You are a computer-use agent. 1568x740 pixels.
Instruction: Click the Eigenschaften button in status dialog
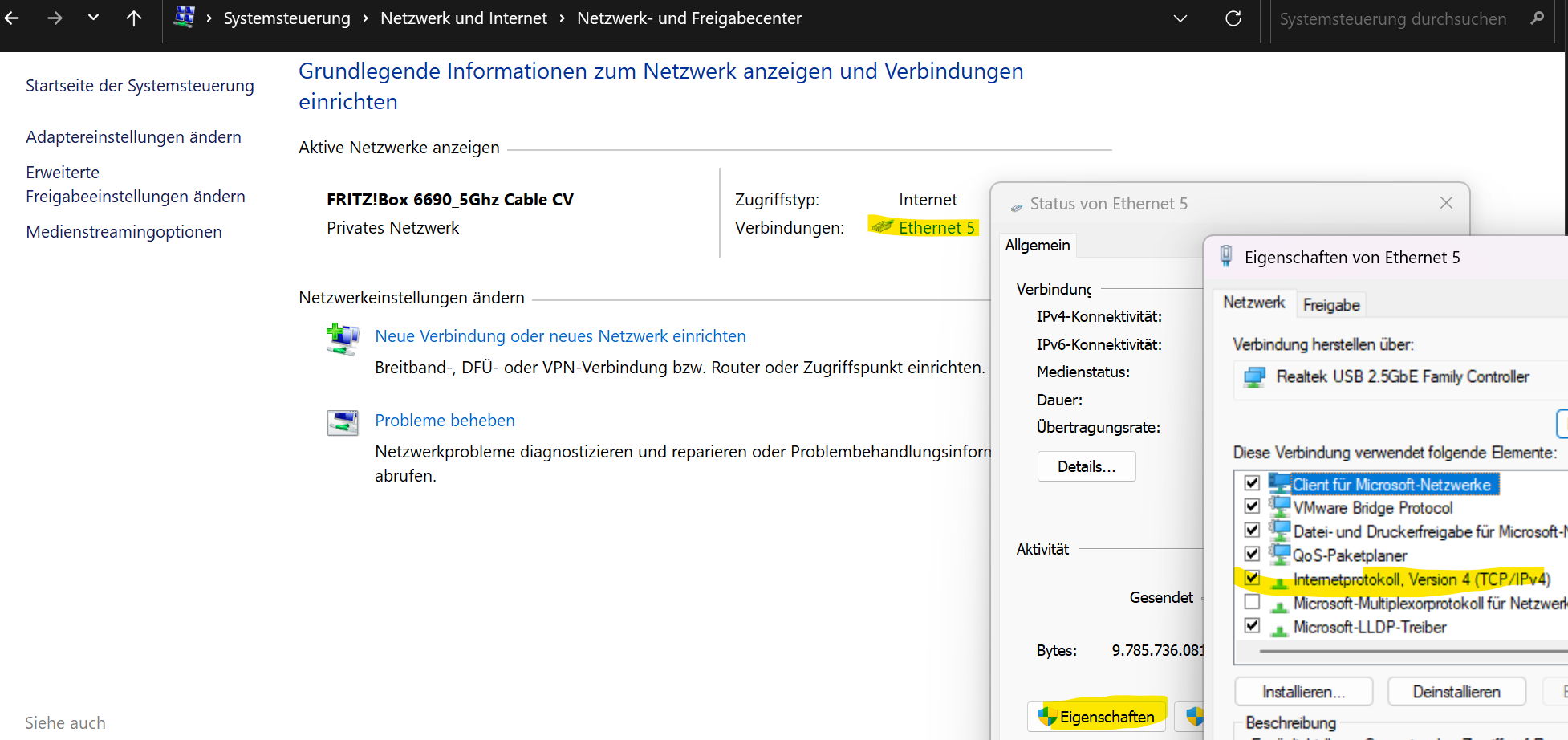coord(1097,717)
